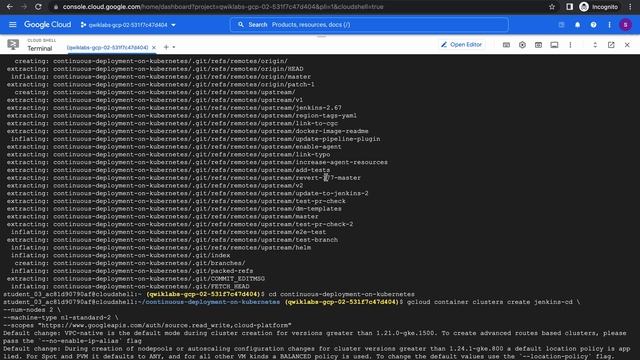Image resolution: width=640 pixels, height=360 pixels.
Task: Click the 'upstream/docker-image-readme' line
Action: point(187,131)
